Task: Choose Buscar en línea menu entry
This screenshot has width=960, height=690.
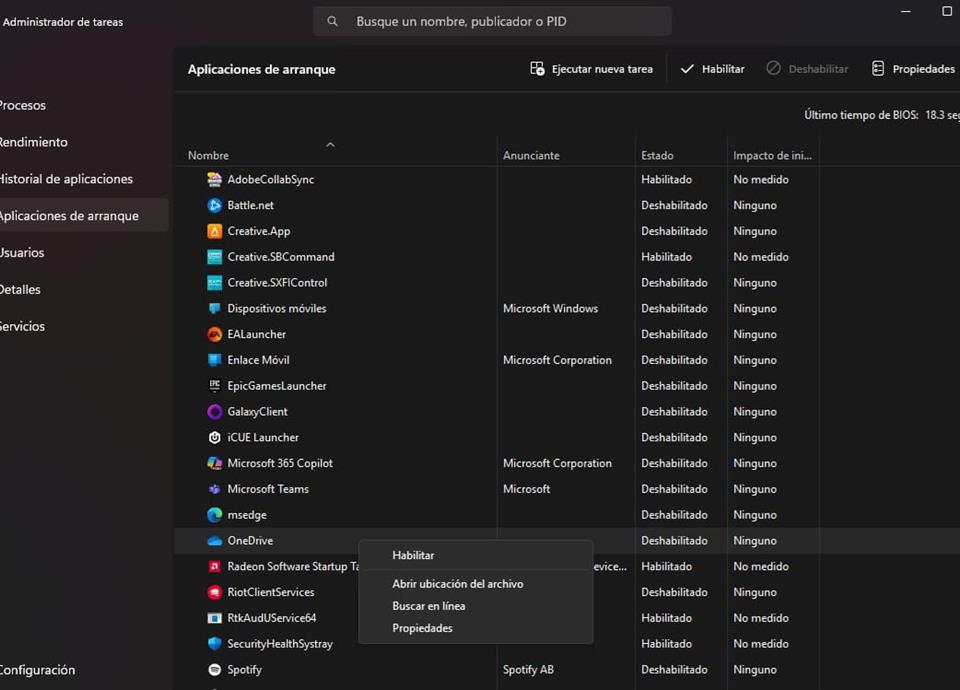Action: (x=428, y=606)
